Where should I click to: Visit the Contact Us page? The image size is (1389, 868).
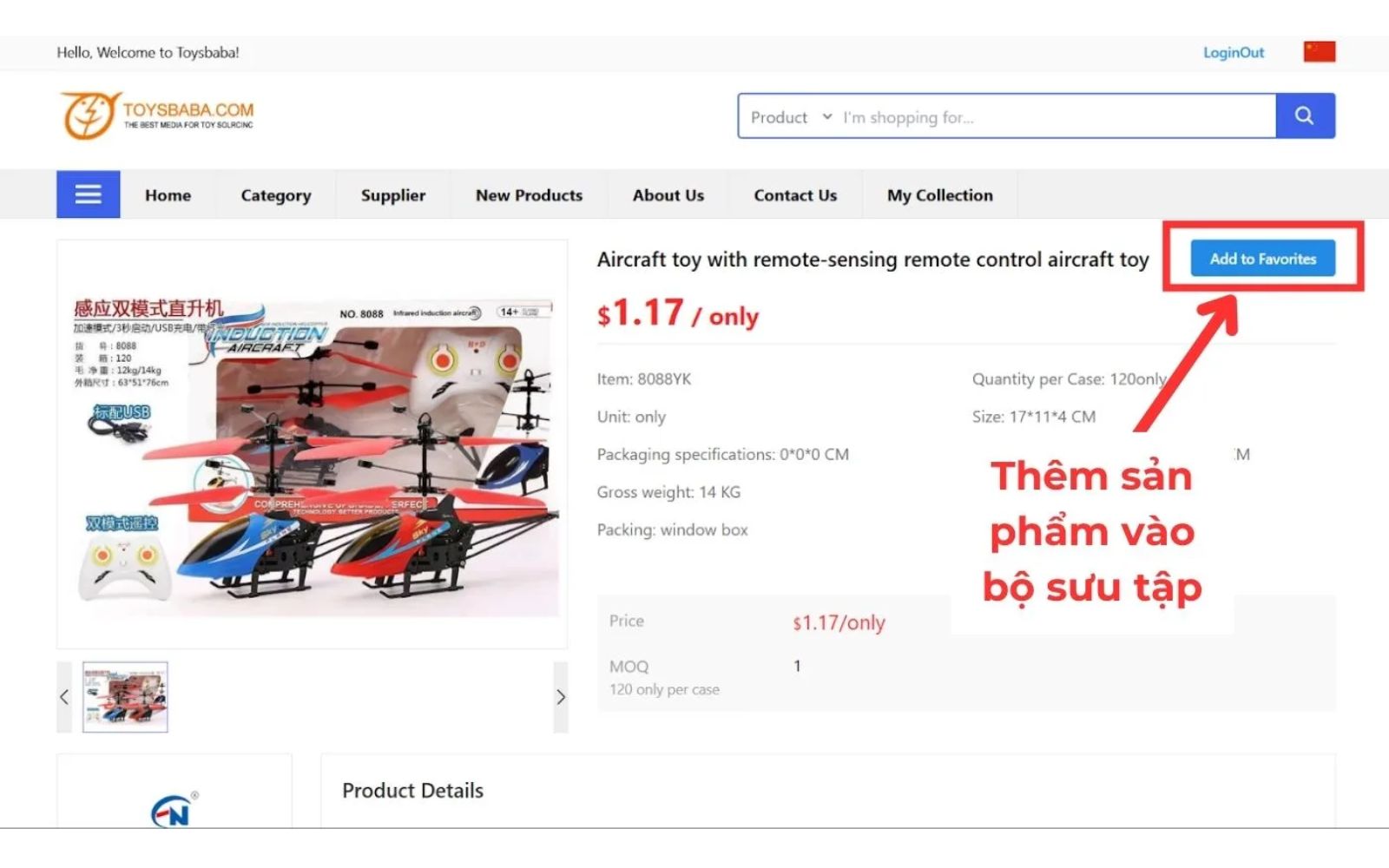pyautogui.click(x=795, y=195)
